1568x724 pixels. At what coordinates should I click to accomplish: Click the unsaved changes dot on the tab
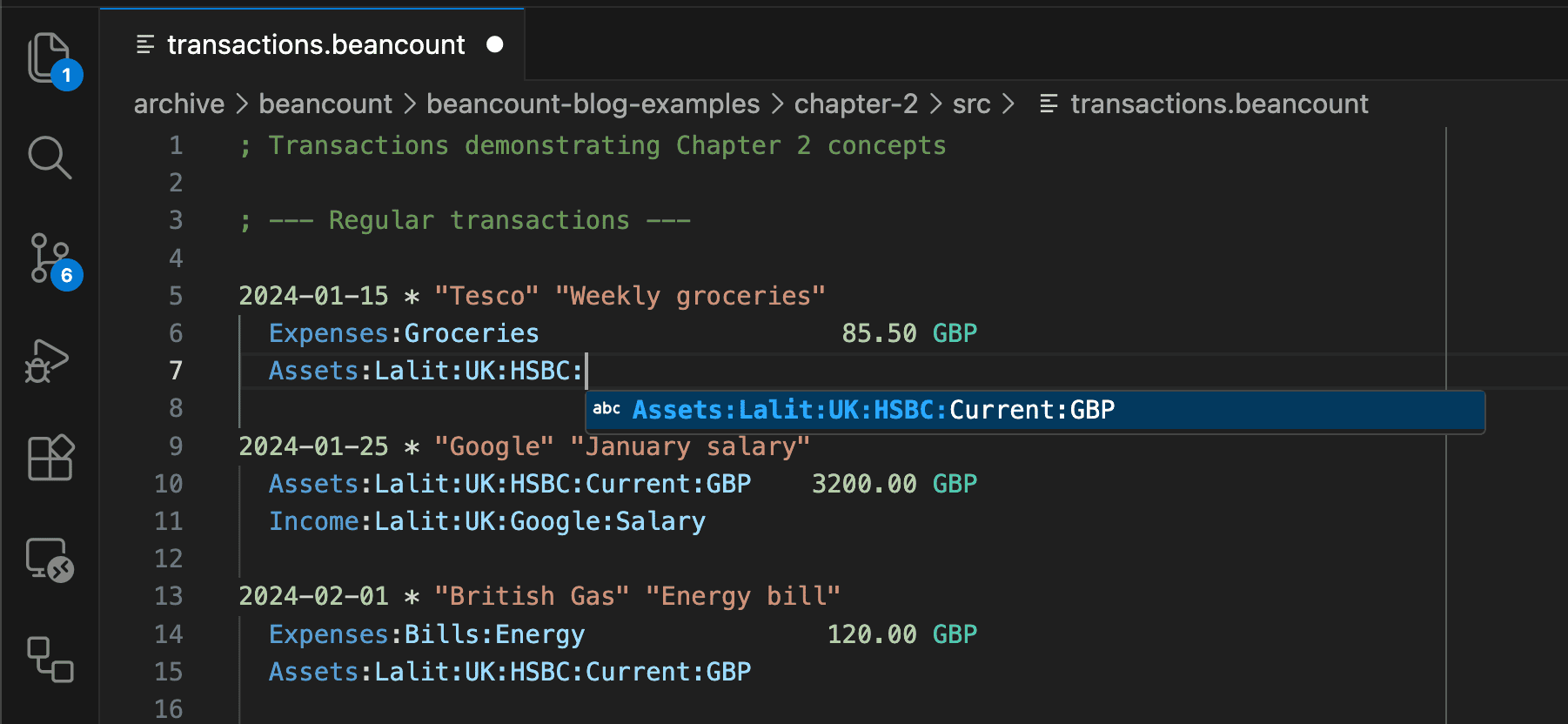coord(495,44)
